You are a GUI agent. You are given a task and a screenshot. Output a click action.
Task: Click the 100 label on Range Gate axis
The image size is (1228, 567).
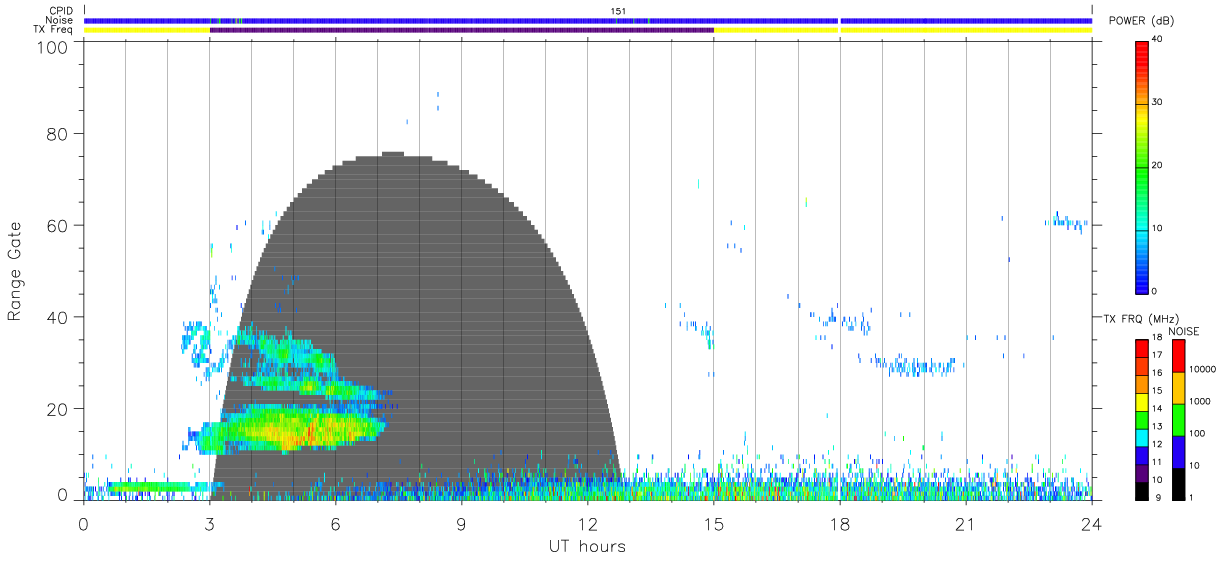click(52, 46)
